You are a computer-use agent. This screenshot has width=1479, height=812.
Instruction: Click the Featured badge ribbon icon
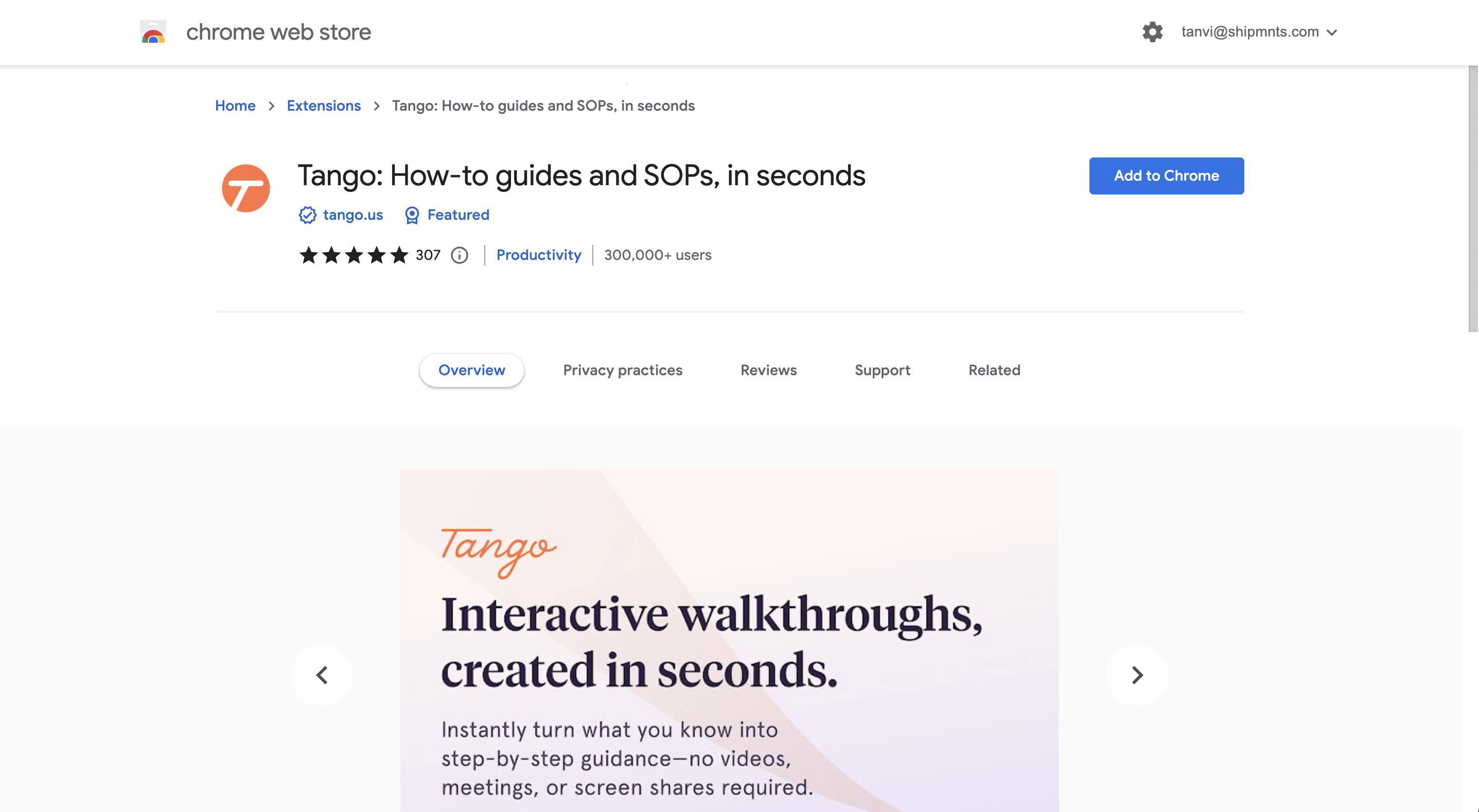(412, 215)
